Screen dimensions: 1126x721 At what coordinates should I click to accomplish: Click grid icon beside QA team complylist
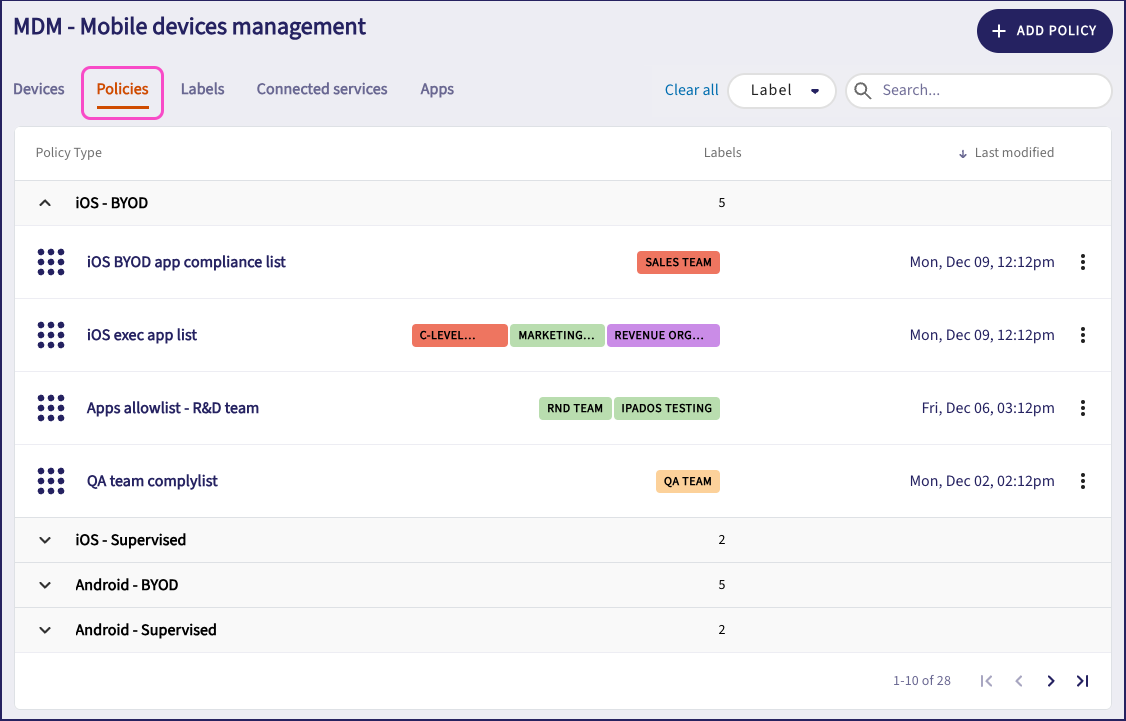pyautogui.click(x=50, y=481)
